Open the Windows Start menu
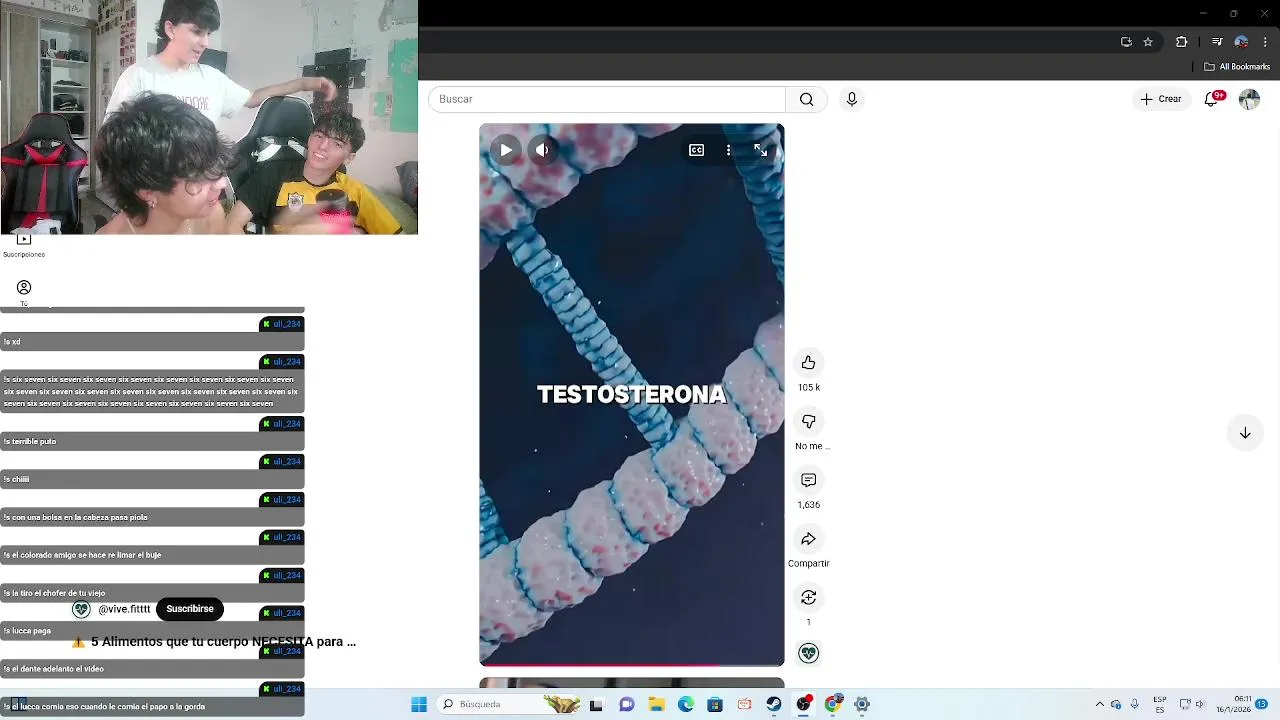Image resolution: width=1280 pixels, height=720 pixels. pos(419,704)
